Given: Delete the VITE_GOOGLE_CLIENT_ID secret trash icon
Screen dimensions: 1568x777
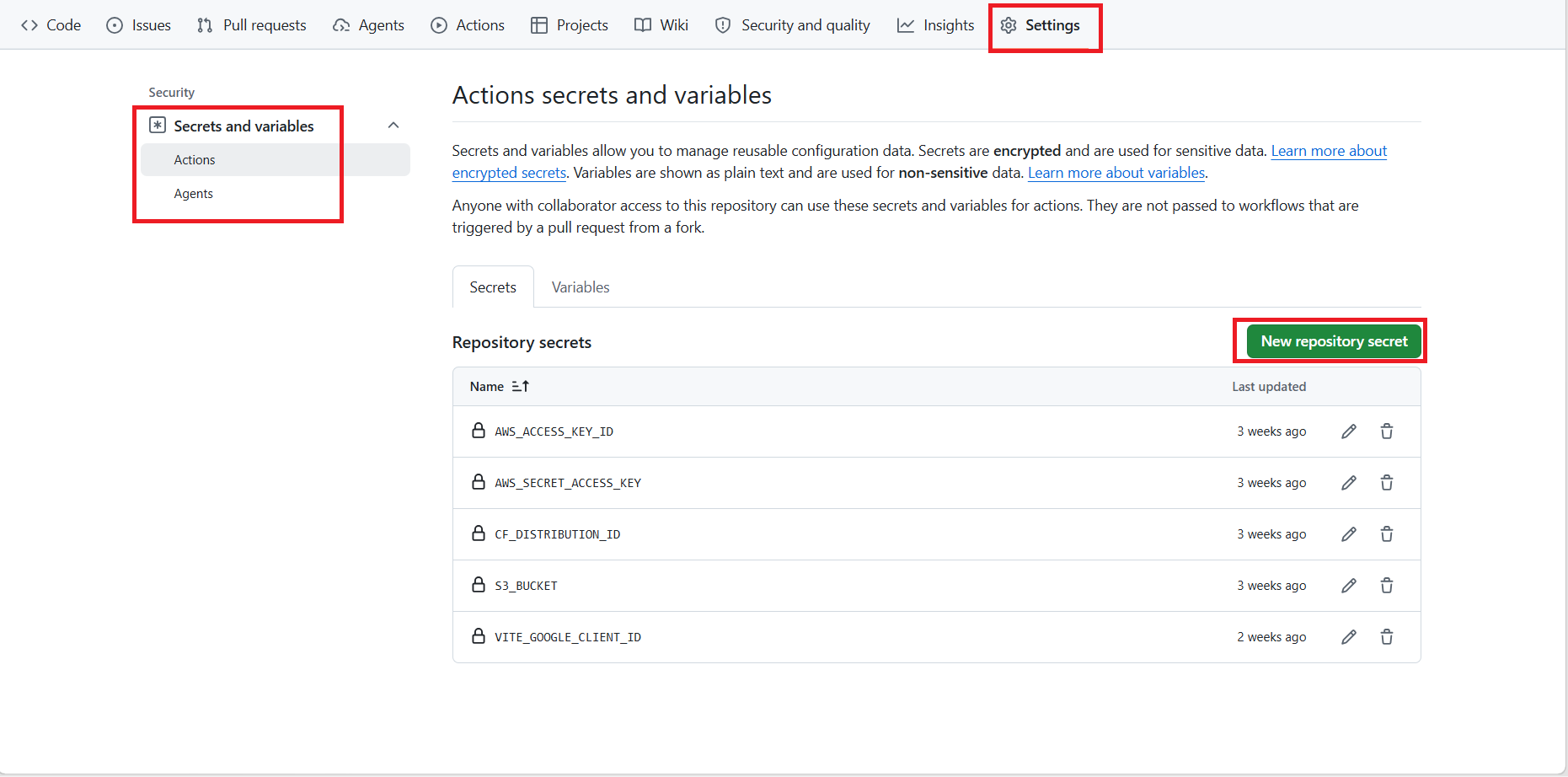Looking at the screenshot, I should coord(1387,637).
